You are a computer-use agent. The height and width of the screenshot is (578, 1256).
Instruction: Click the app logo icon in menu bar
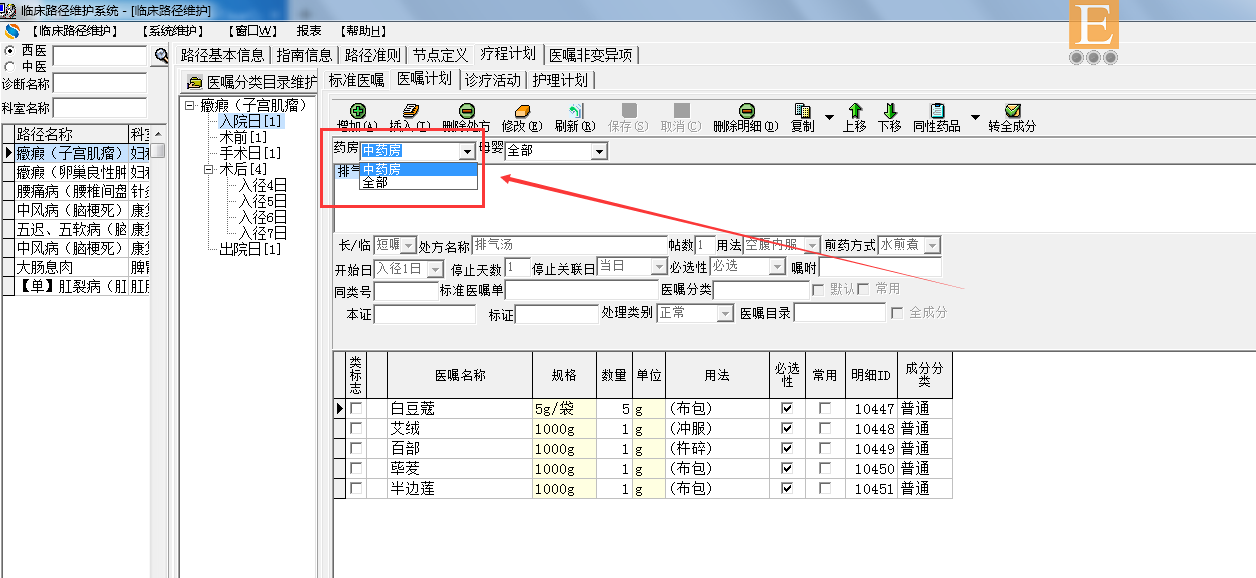12,31
